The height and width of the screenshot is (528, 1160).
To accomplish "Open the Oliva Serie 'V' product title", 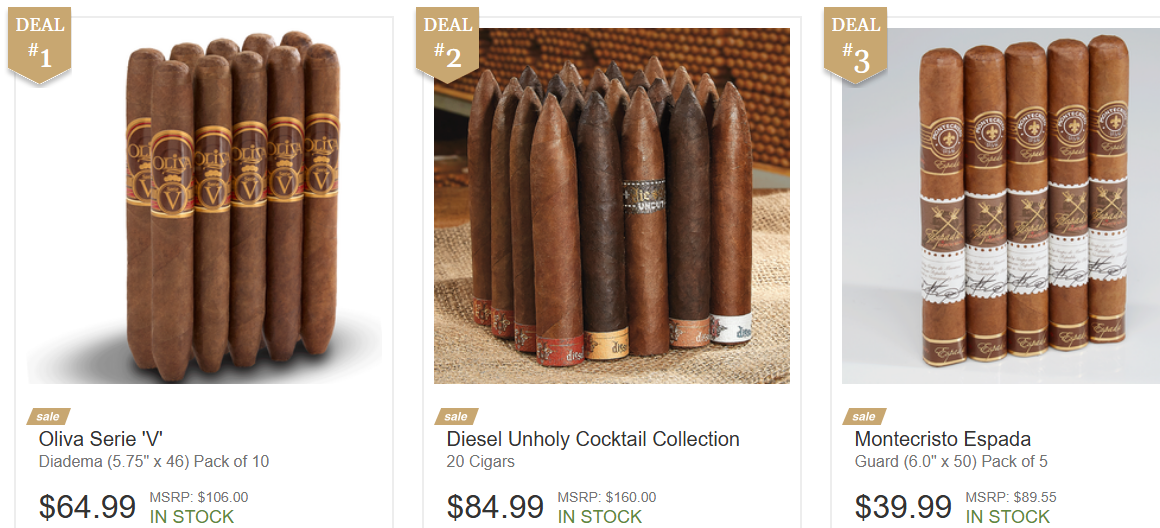I will [x=101, y=439].
